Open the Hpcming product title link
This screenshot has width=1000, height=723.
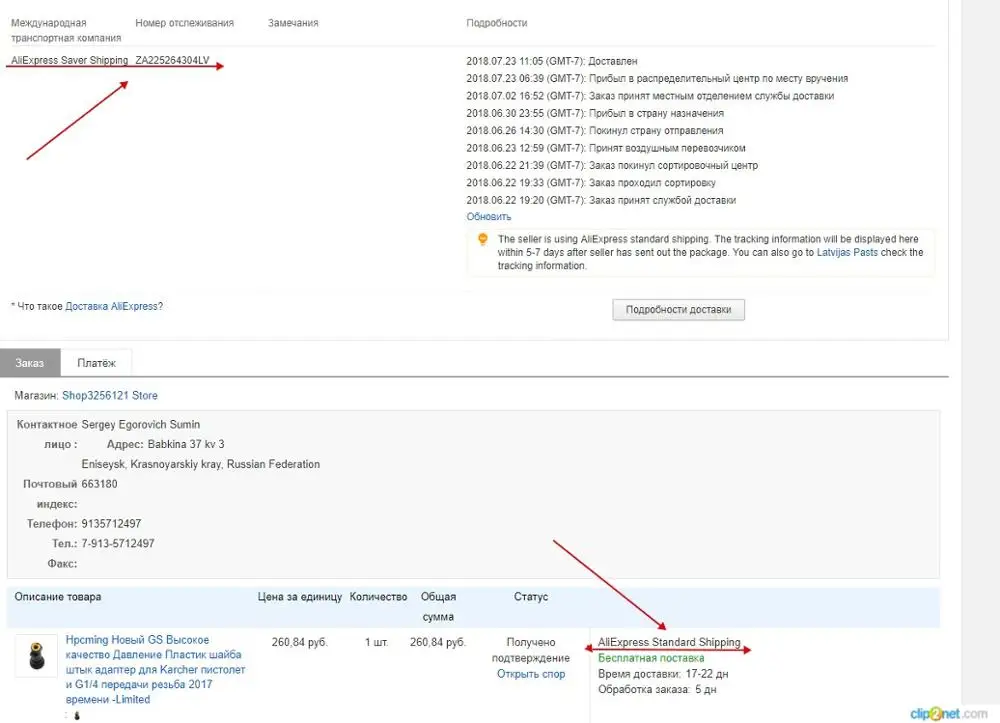[155, 669]
